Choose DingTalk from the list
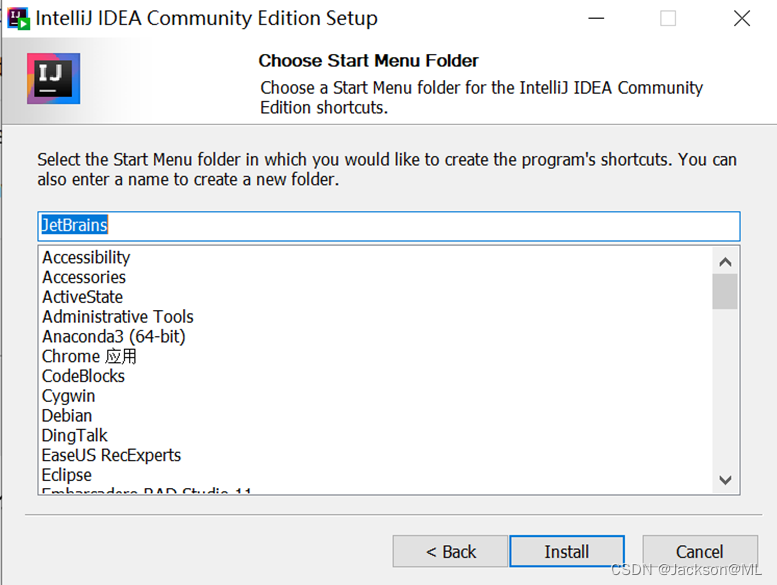This screenshot has height=585, width=777. click(x=74, y=436)
